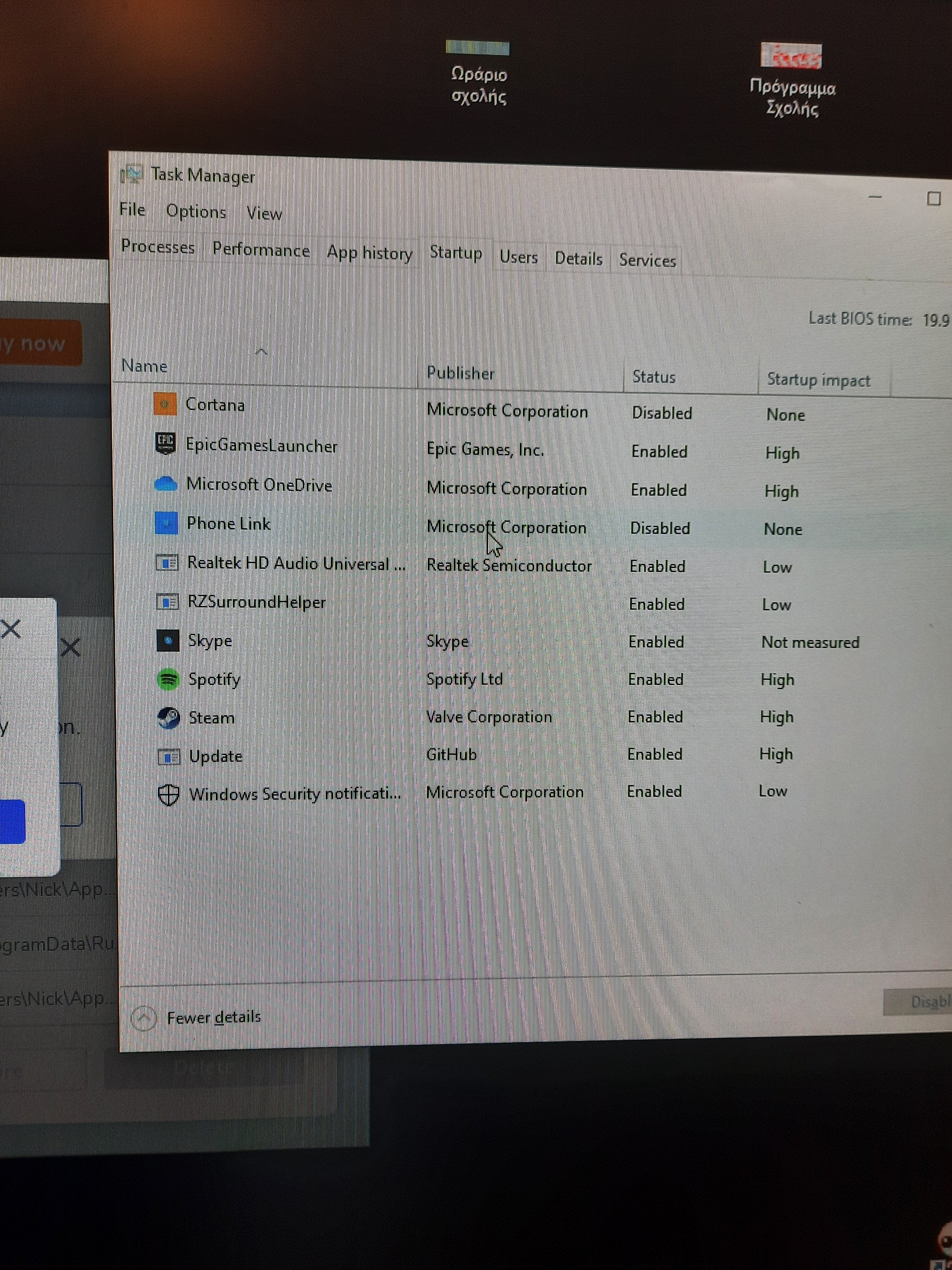Switch to the Performance tab

[261, 250]
